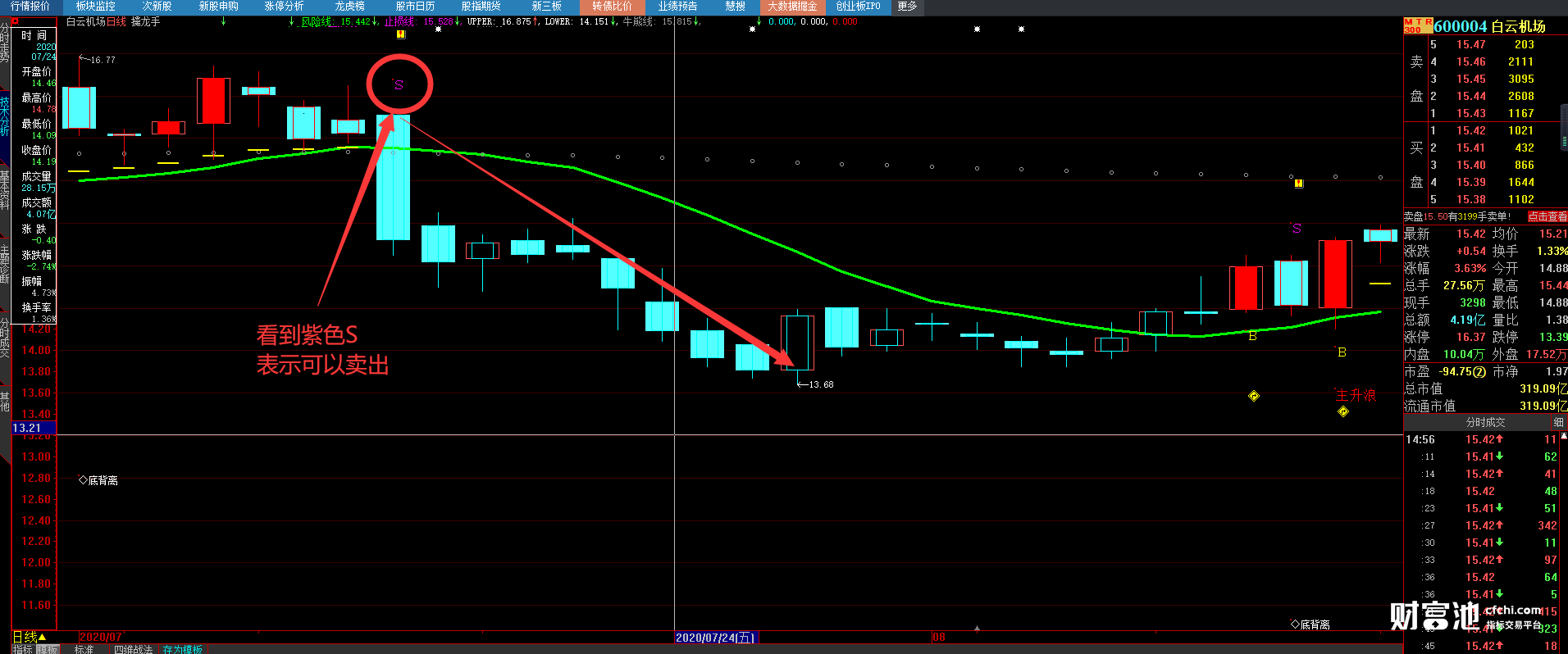The width and height of the screenshot is (1568, 654).
Task: Click the lower-right 底背离 indicator label
Action: pos(1310,624)
